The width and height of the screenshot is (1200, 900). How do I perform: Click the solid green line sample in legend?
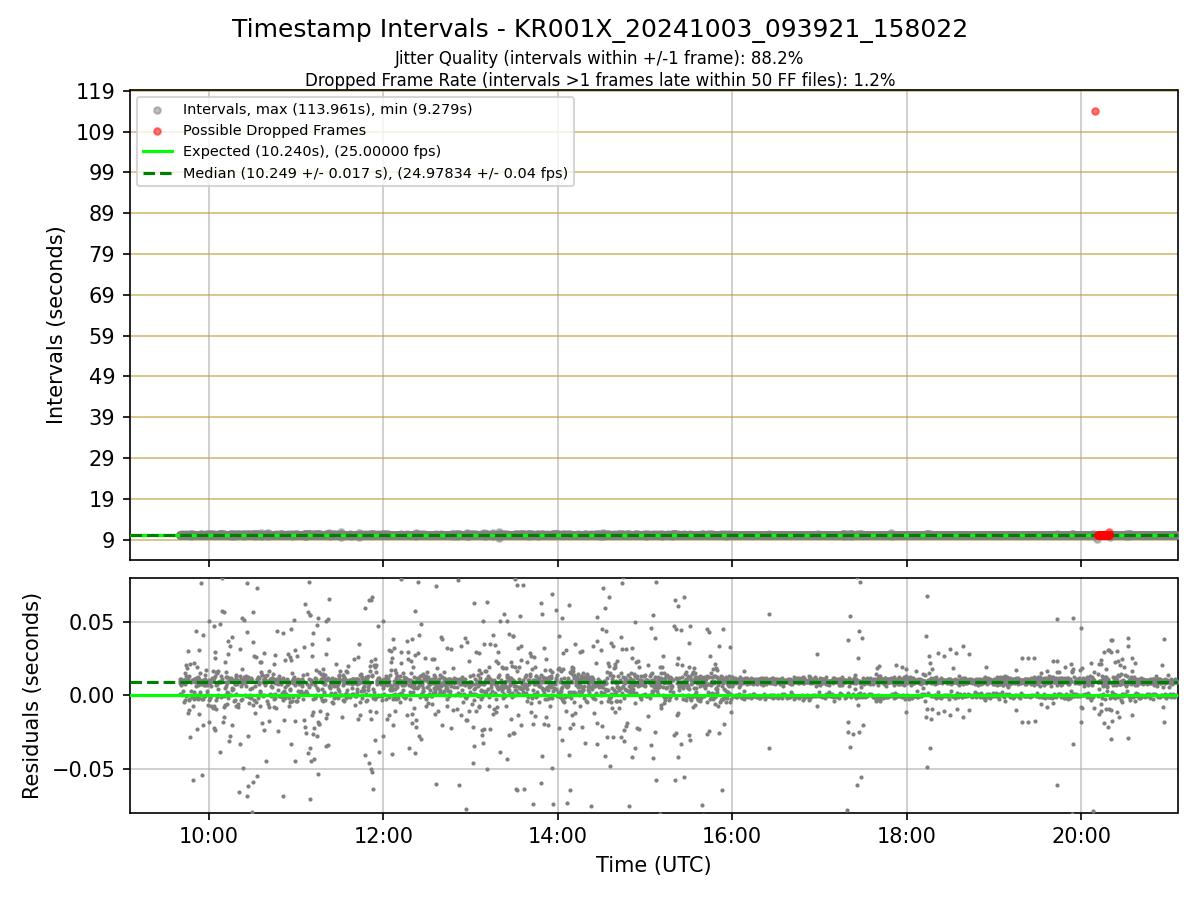tap(157, 152)
